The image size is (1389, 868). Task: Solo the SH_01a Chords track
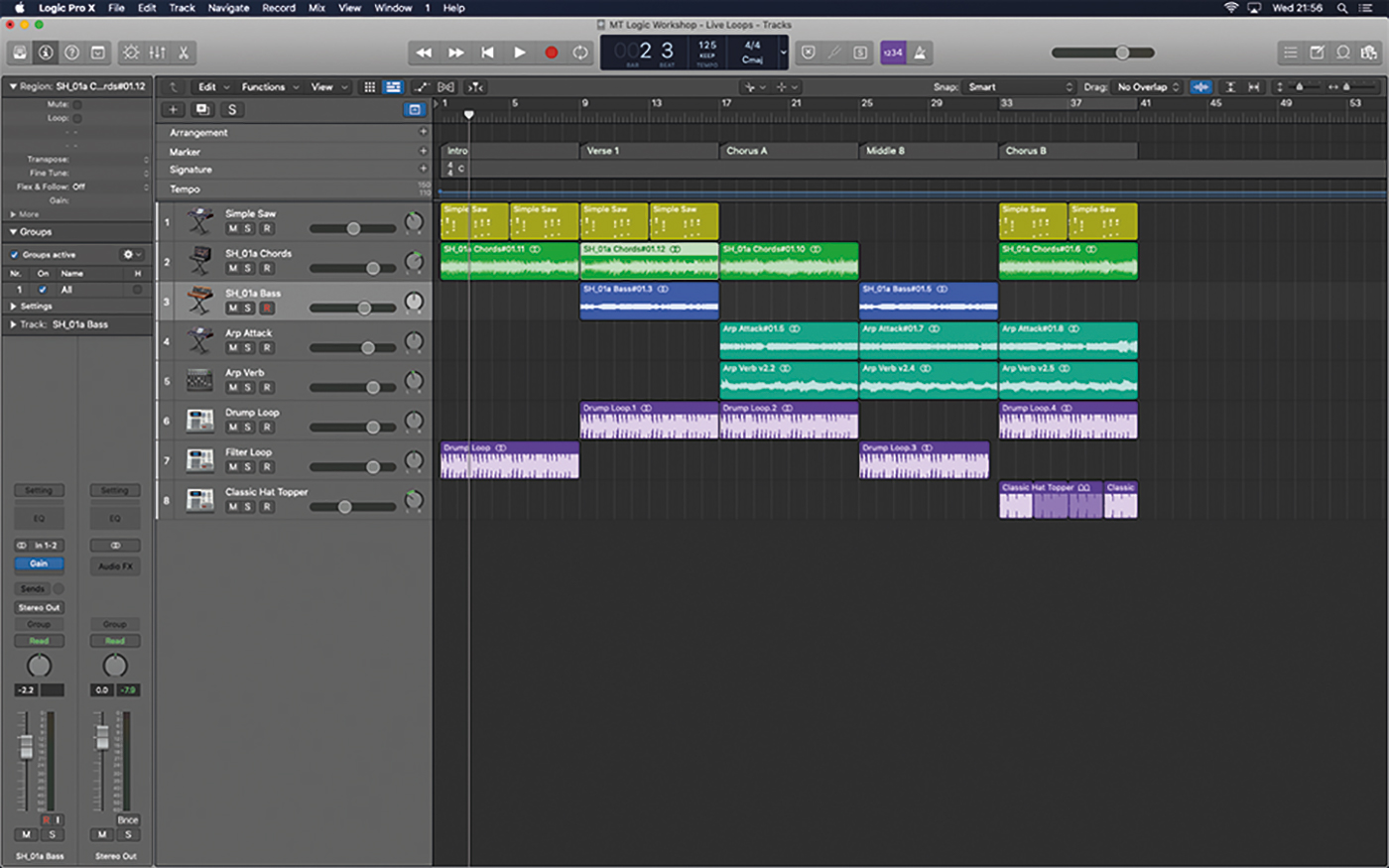pyautogui.click(x=249, y=269)
